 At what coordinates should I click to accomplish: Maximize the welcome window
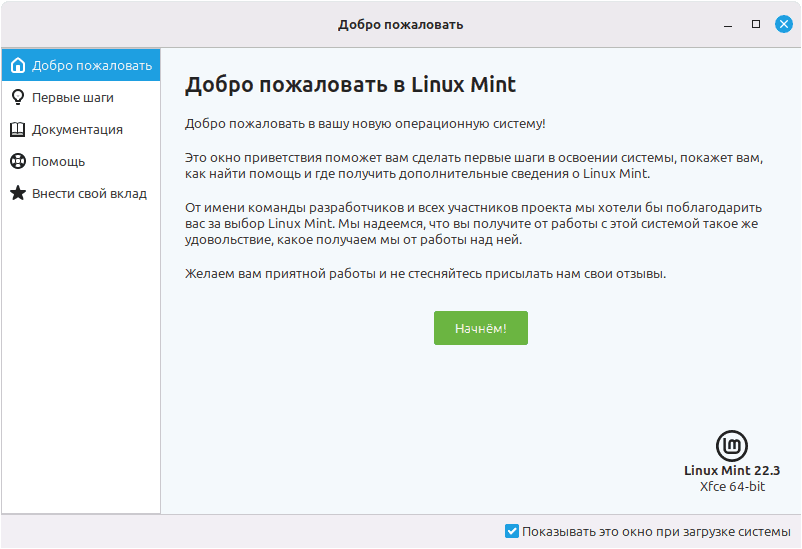tap(756, 24)
